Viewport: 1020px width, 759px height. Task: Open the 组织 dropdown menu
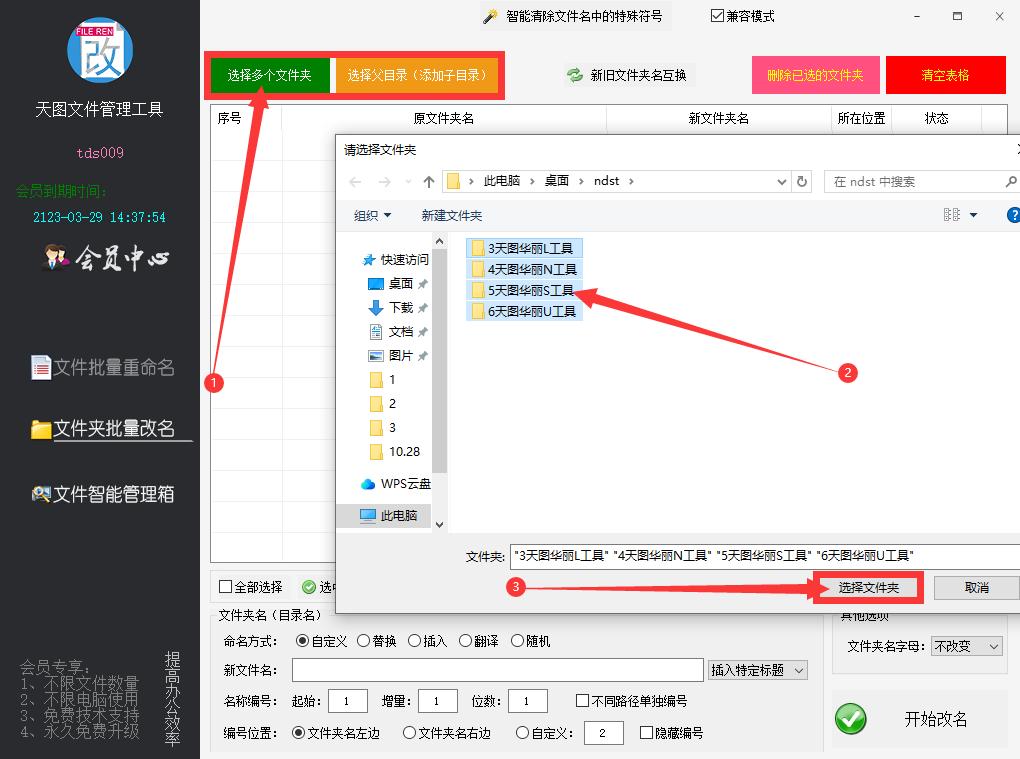tap(373, 215)
